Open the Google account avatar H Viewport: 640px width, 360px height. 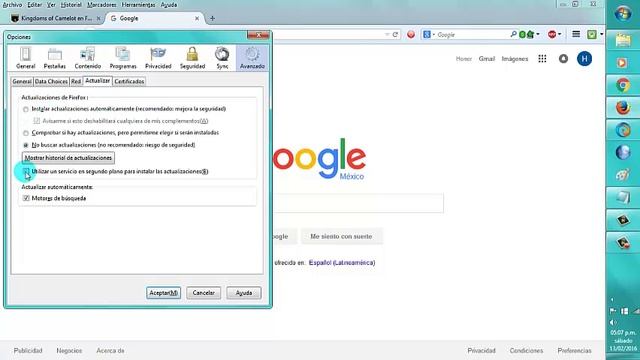pos(584,59)
